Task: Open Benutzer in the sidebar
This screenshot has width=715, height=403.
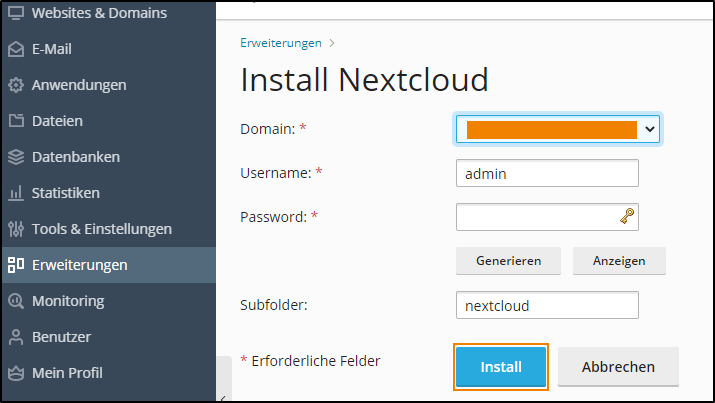Action: pos(61,337)
